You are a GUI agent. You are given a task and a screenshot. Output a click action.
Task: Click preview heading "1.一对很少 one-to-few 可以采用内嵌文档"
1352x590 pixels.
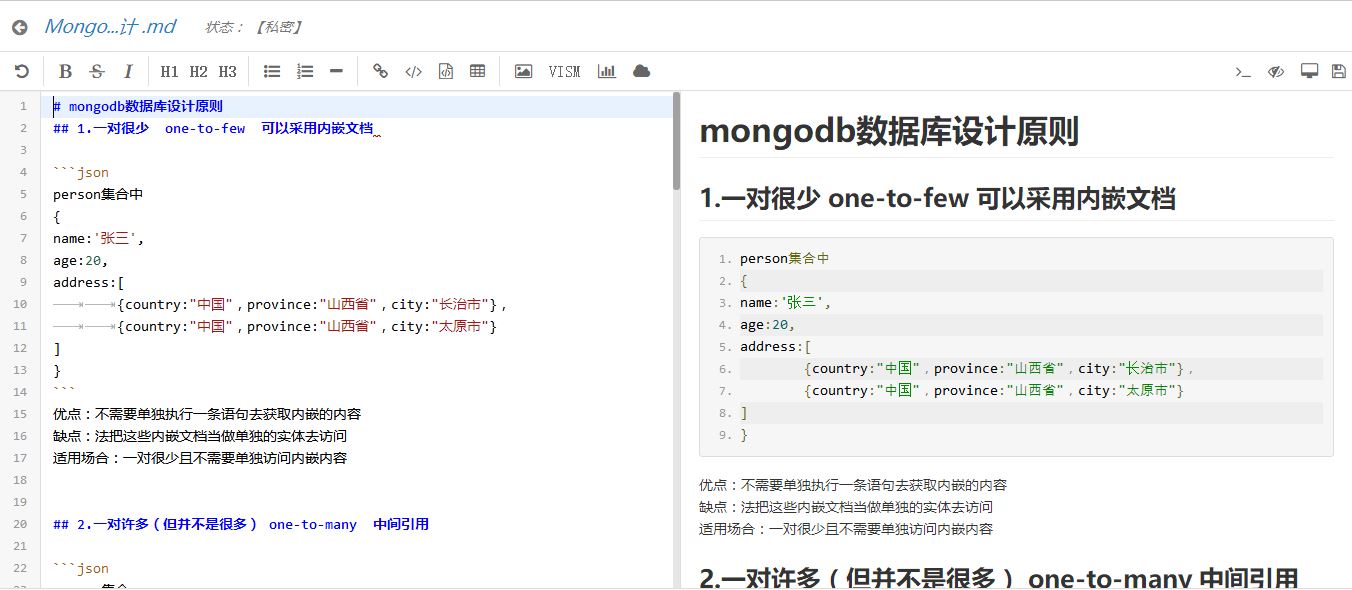[937, 198]
